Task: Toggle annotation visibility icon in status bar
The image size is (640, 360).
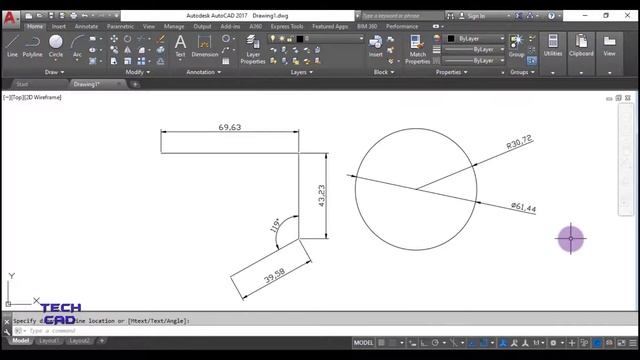Action: (x=503, y=343)
